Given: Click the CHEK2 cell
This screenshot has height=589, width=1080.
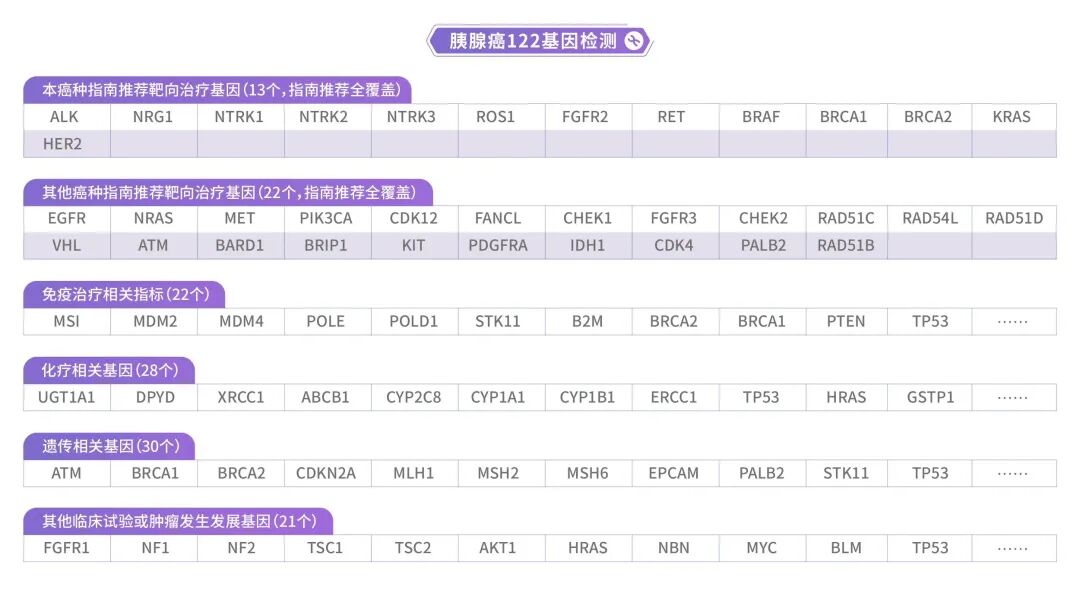Looking at the screenshot, I should (762, 218).
